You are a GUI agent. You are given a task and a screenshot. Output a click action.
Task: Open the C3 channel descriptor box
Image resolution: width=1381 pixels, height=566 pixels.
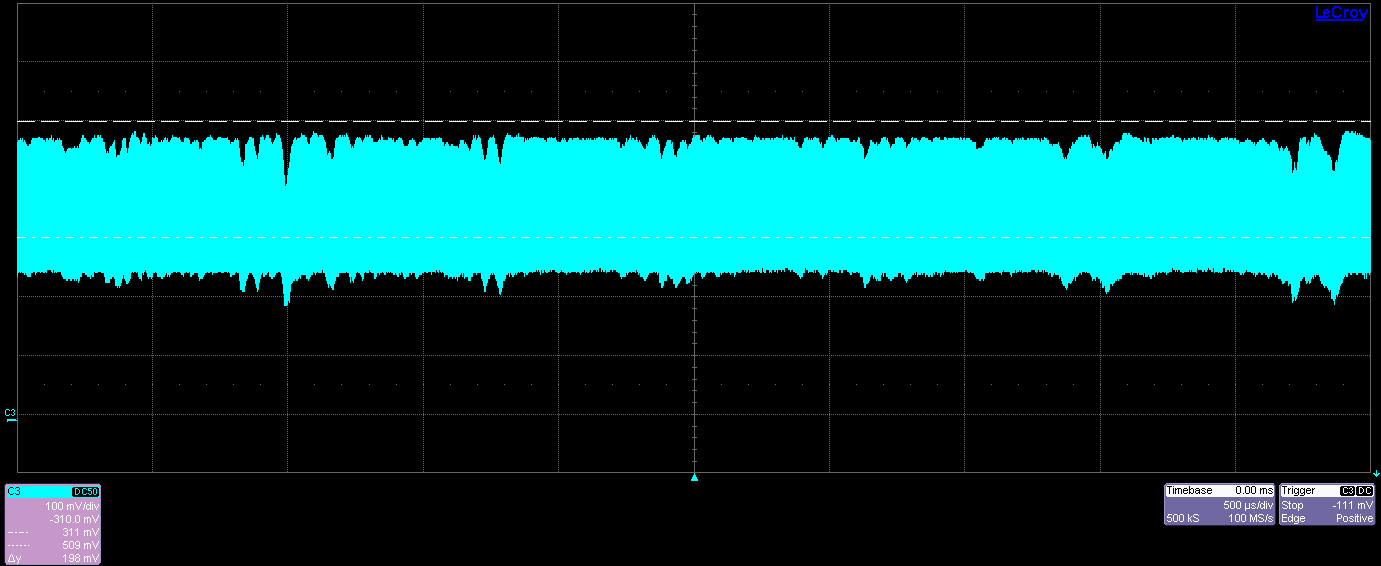coord(53,525)
